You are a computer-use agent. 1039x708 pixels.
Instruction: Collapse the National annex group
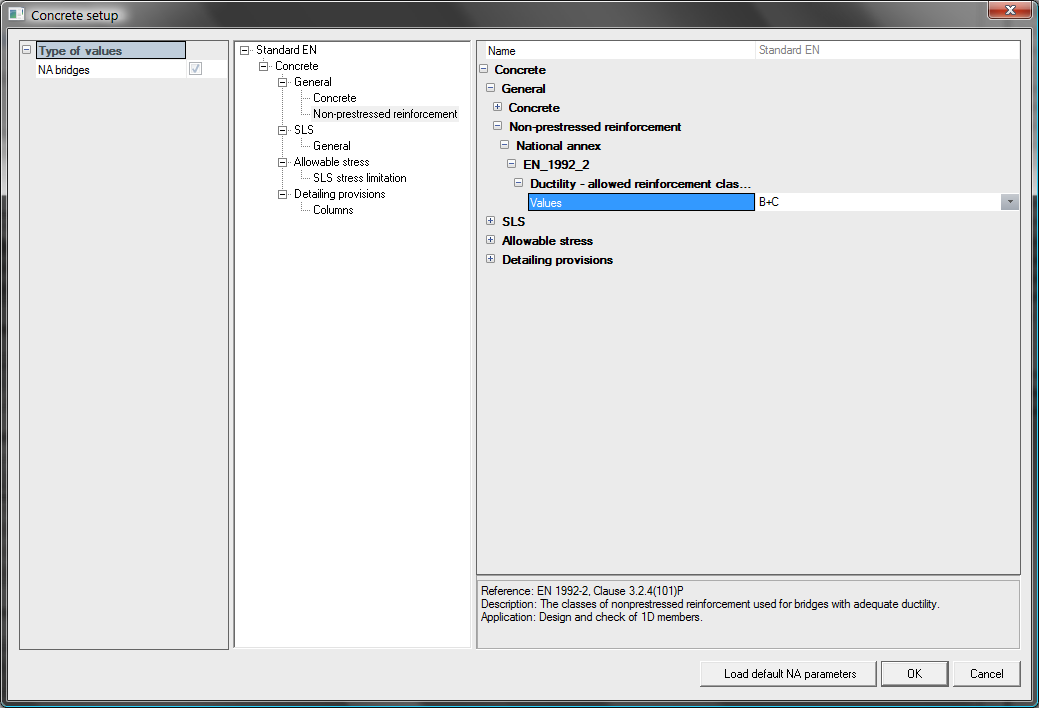click(x=504, y=145)
